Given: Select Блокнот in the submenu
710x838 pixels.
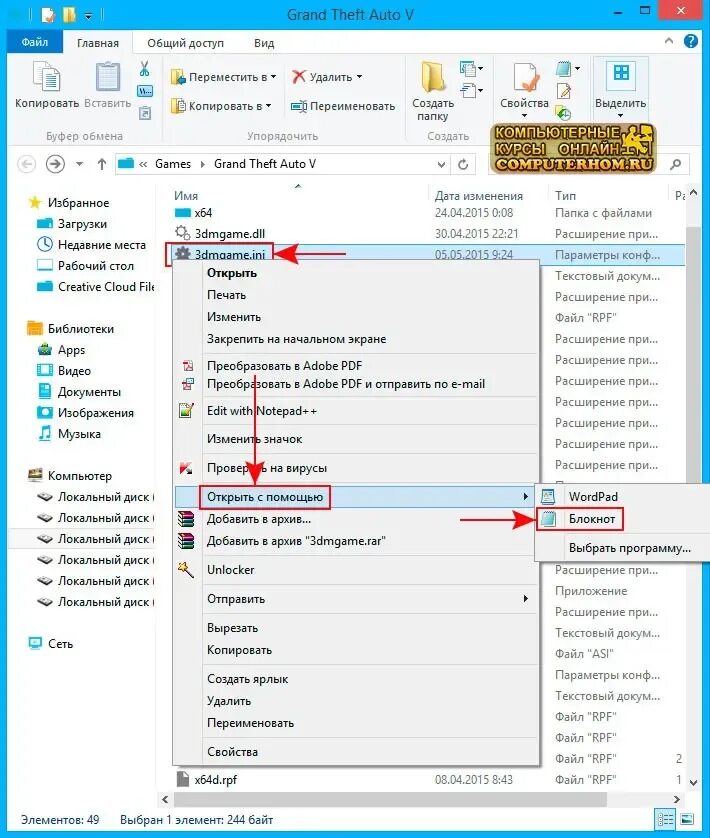Looking at the screenshot, I should 592,519.
